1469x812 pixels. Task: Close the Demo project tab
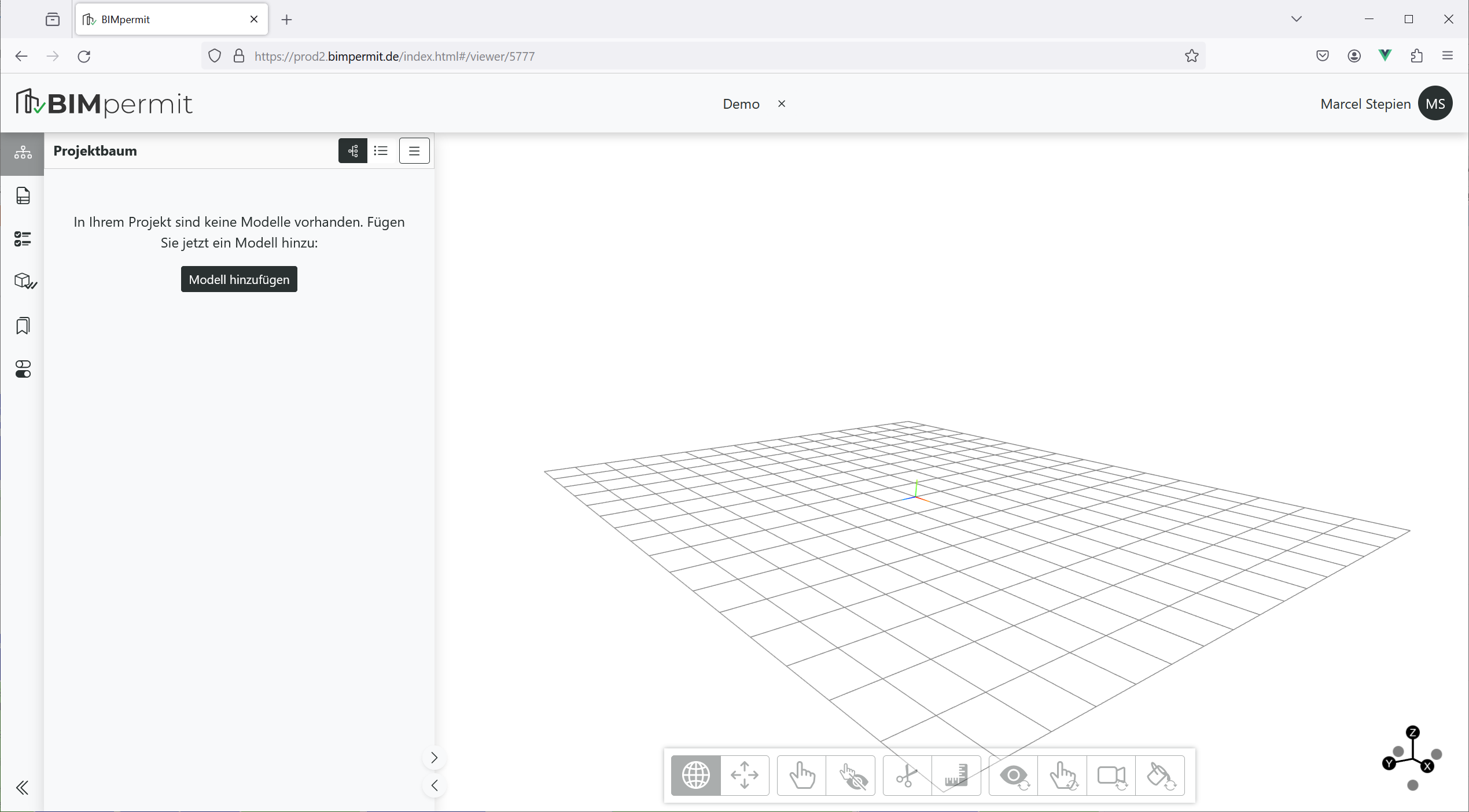click(782, 104)
